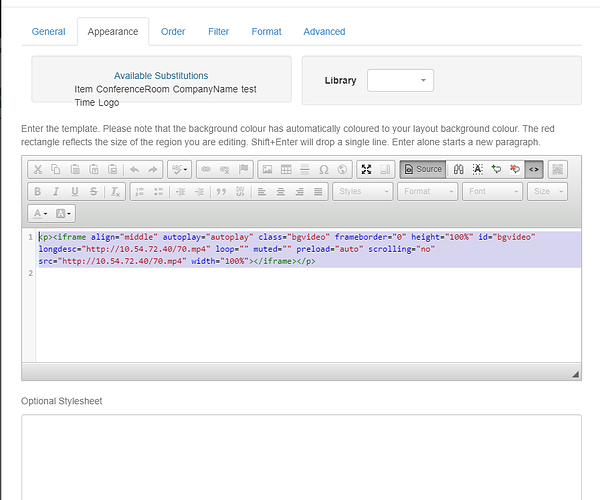Click the Paste from Word icon
Image resolution: width=600 pixels, height=500 pixels.
coord(112,169)
